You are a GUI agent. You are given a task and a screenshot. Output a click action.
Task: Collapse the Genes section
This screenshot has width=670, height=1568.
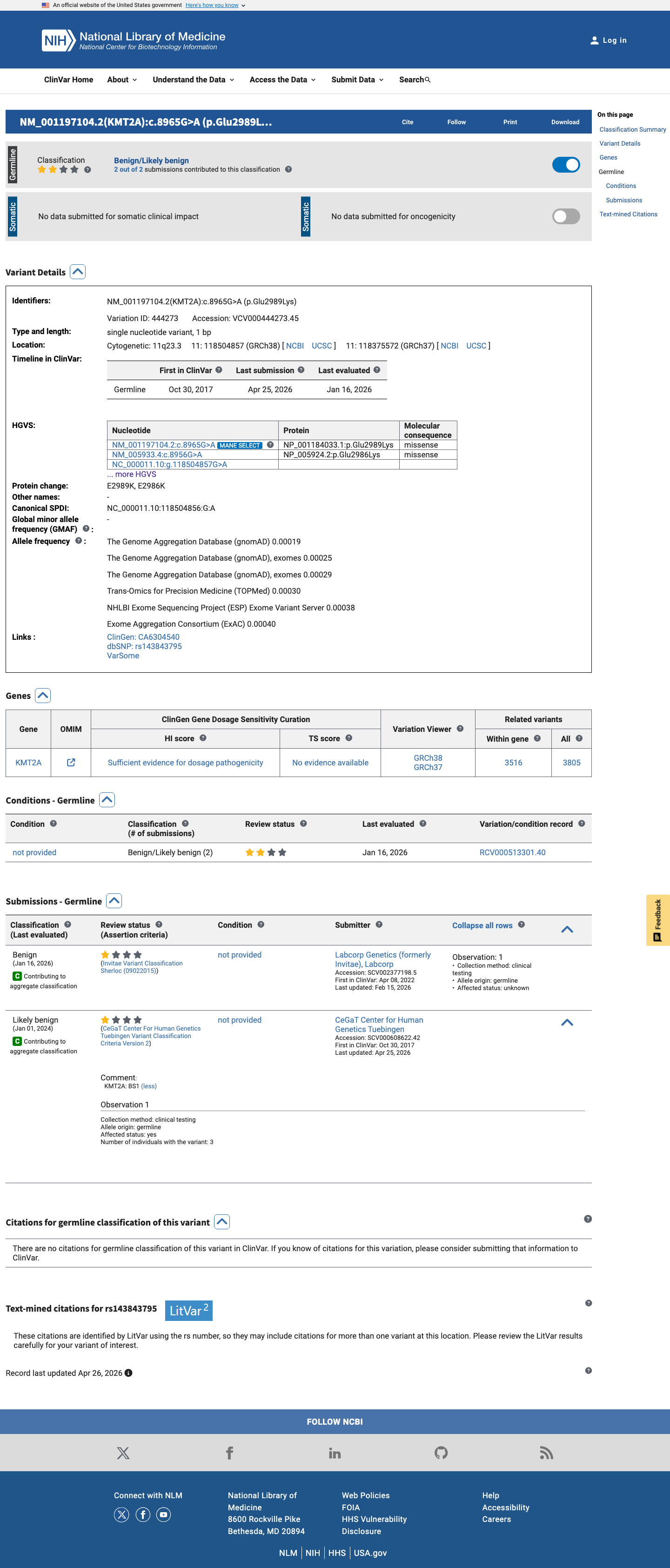43,695
